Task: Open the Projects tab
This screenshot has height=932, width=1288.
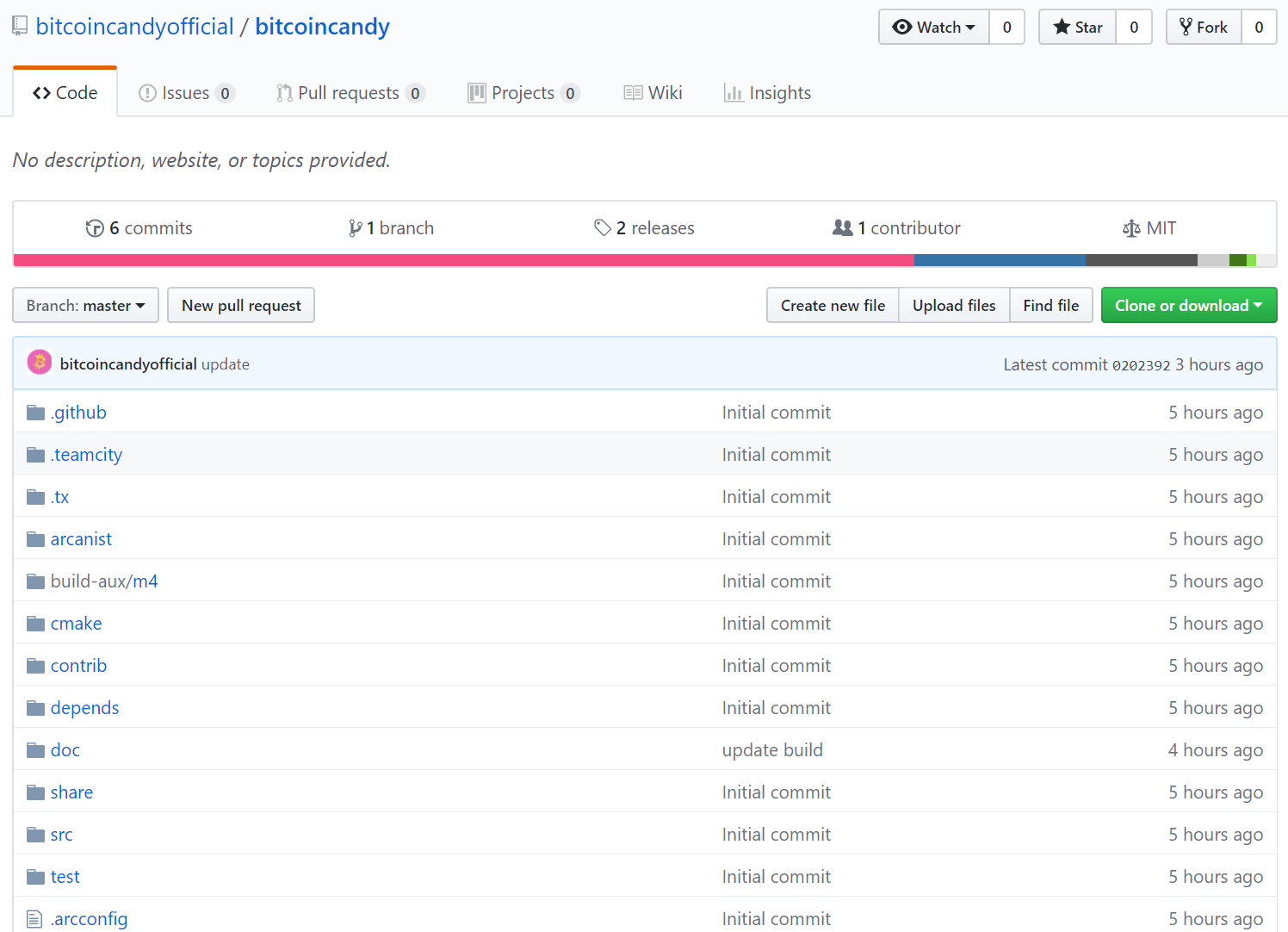Action: click(x=523, y=93)
